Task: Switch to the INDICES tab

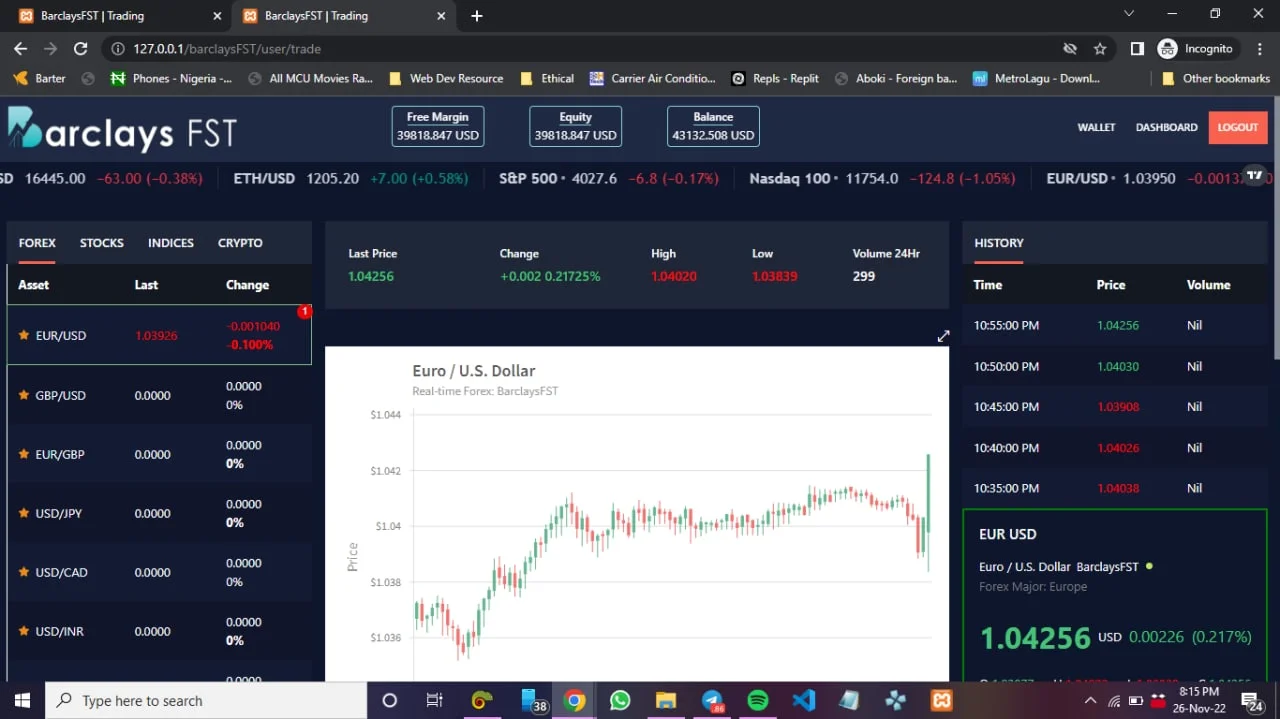Action: point(171,243)
